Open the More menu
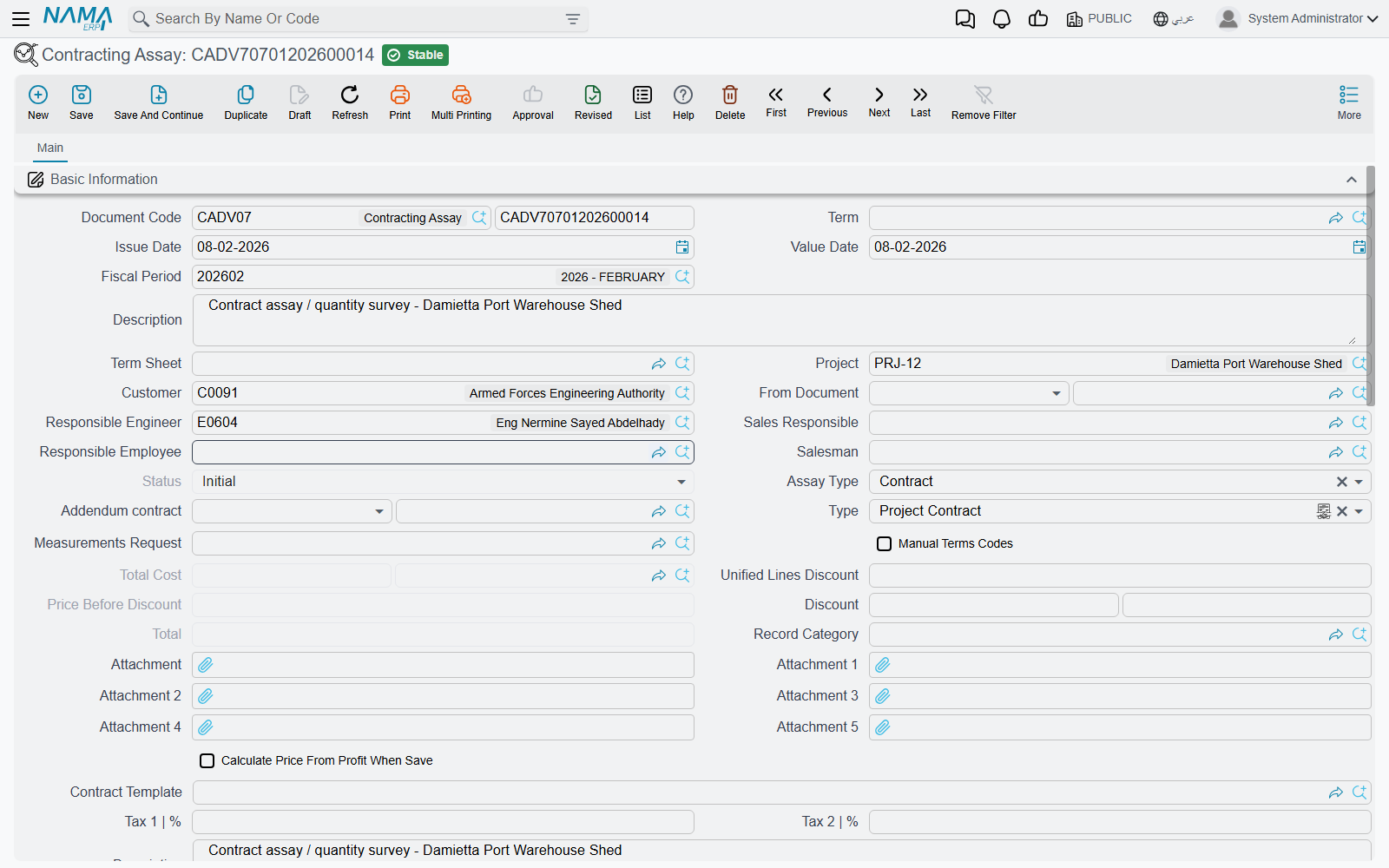The width and height of the screenshot is (1389, 868). pyautogui.click(x=1349, y=102)
